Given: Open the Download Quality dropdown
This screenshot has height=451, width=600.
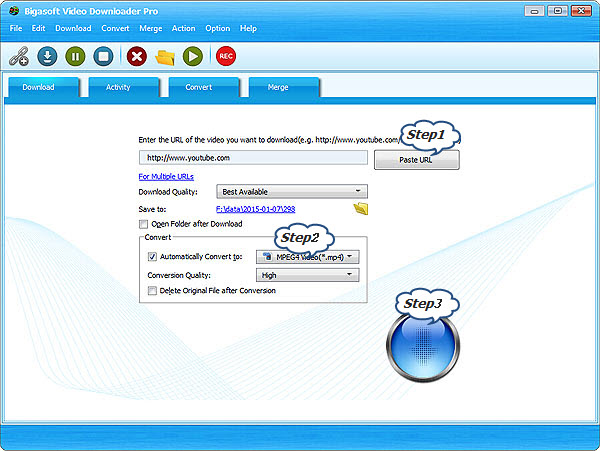Looking at the screenshot, I should click(292, 191).
